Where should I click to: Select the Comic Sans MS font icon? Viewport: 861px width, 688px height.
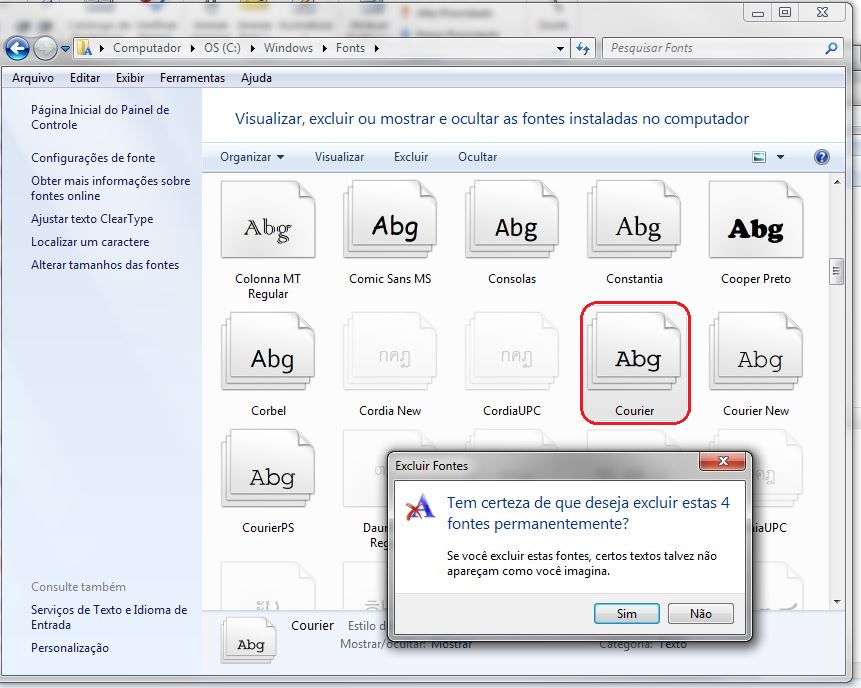click(390, 227)
